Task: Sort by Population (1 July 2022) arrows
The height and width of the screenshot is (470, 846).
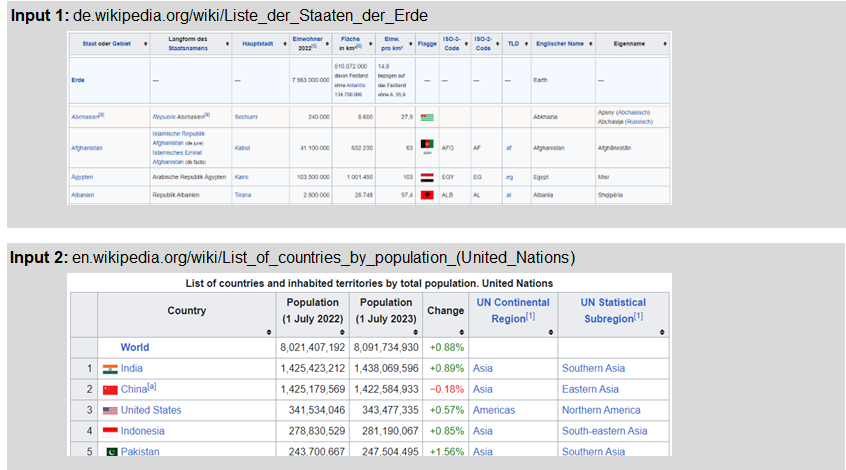Action: tap(342, 332)
